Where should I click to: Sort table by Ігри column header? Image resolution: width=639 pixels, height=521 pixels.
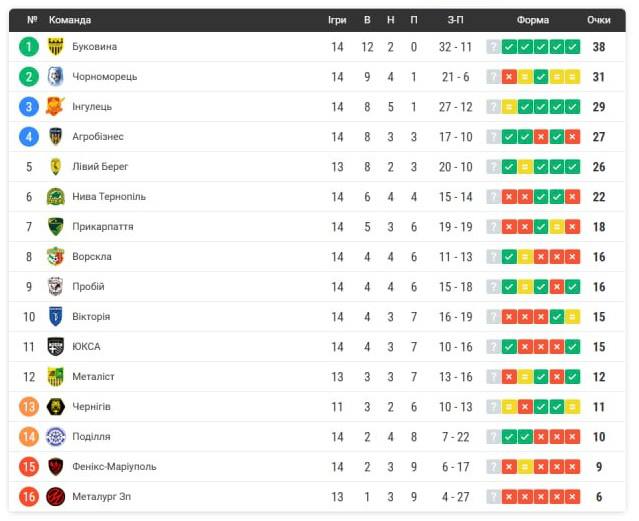337,20
